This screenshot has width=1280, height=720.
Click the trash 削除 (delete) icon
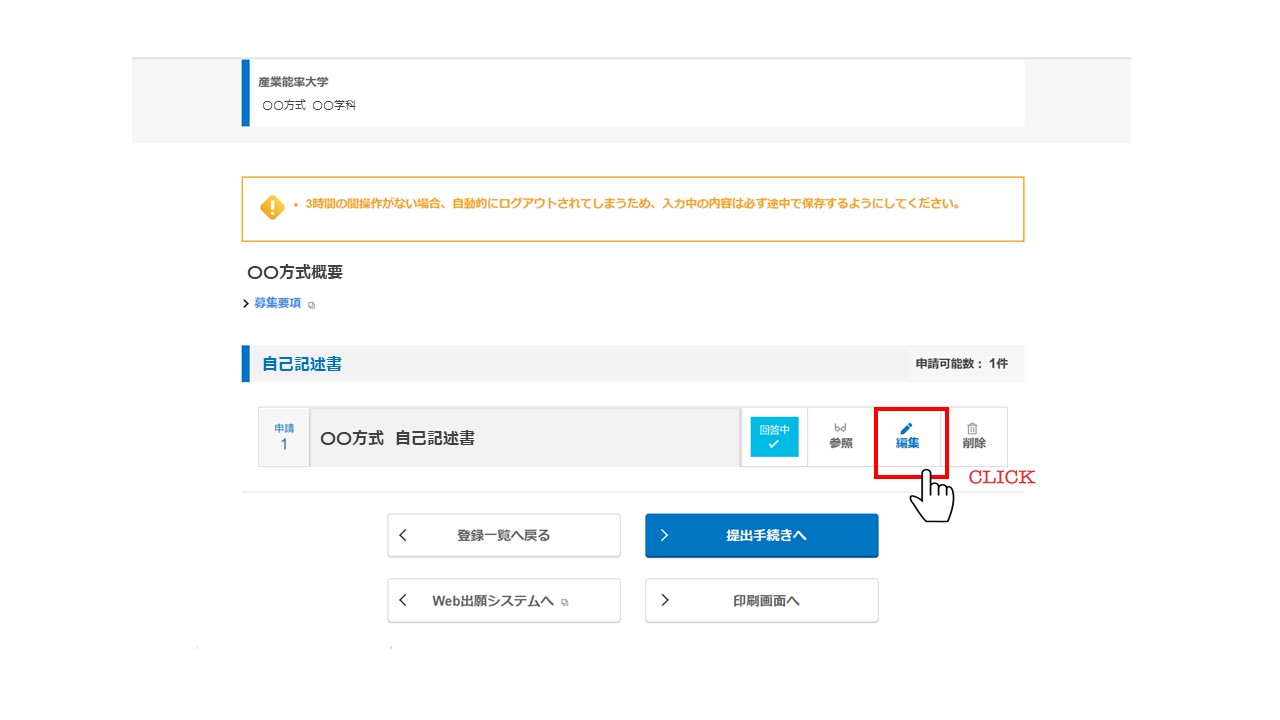coord(973,429)
